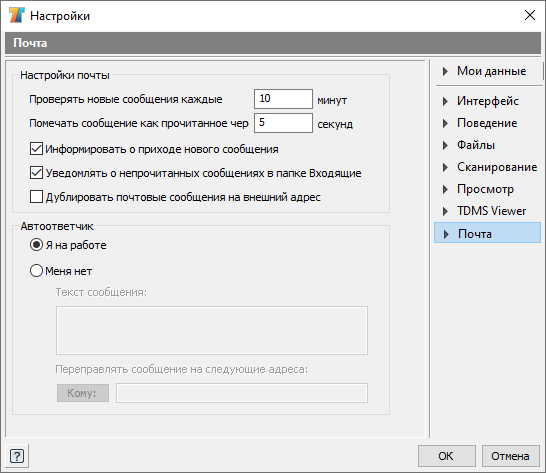Screen dimensions: 546x473
Task: Select the Меня нет radio option
Action: (36, 271)
